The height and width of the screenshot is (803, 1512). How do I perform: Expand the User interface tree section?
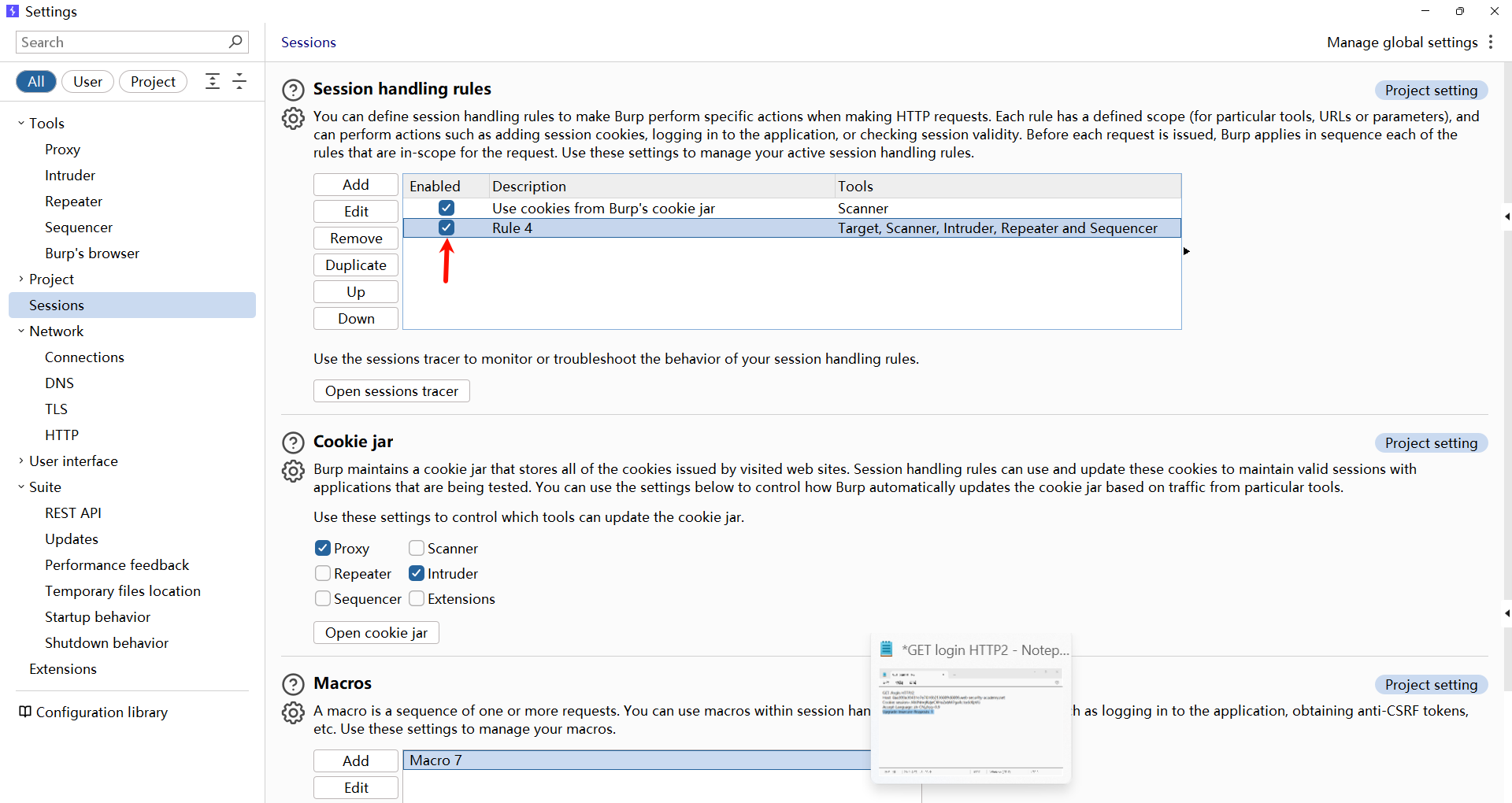(x=21, y=461)
